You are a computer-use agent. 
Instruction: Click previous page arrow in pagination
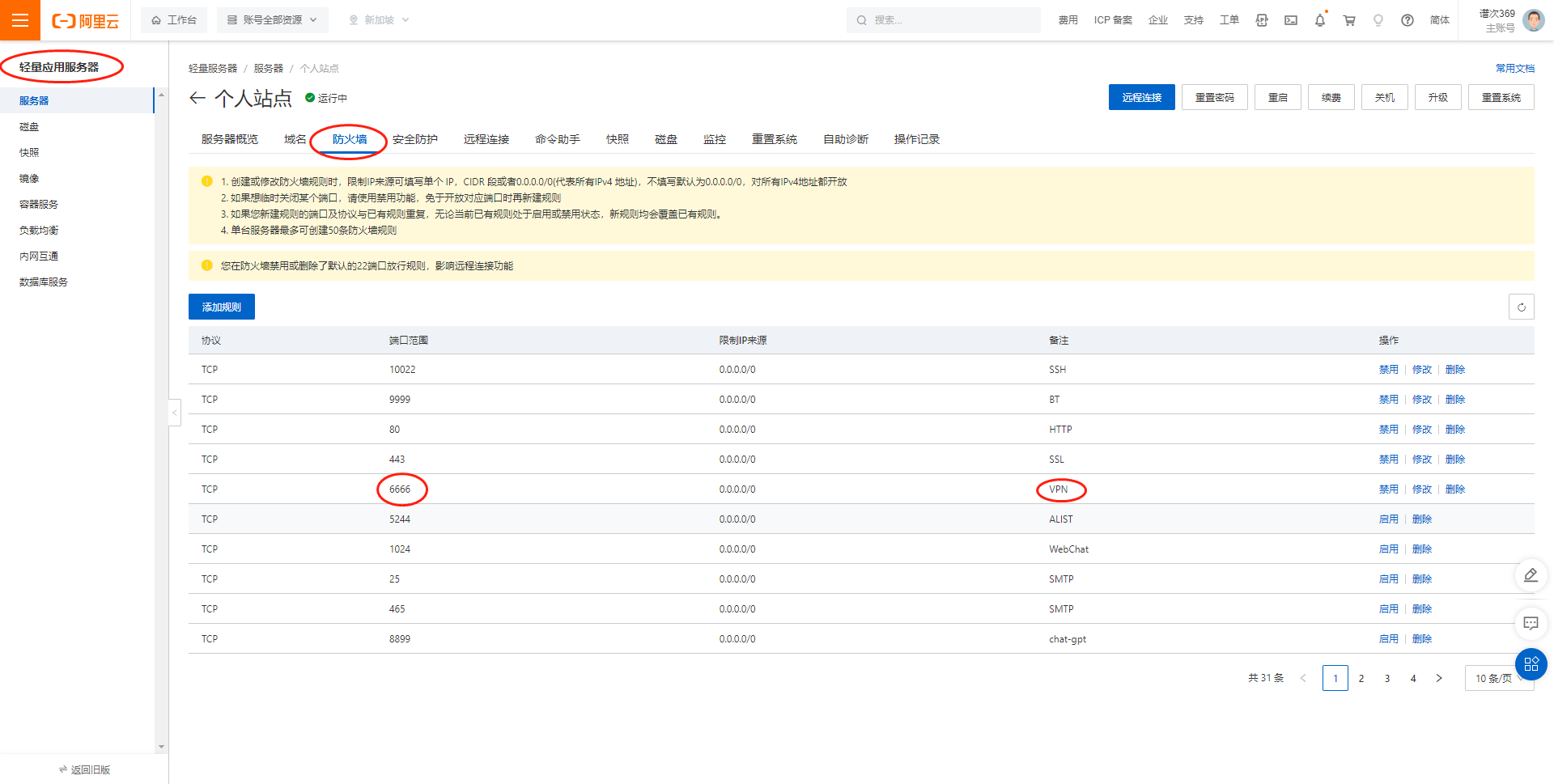point(1303,678)
